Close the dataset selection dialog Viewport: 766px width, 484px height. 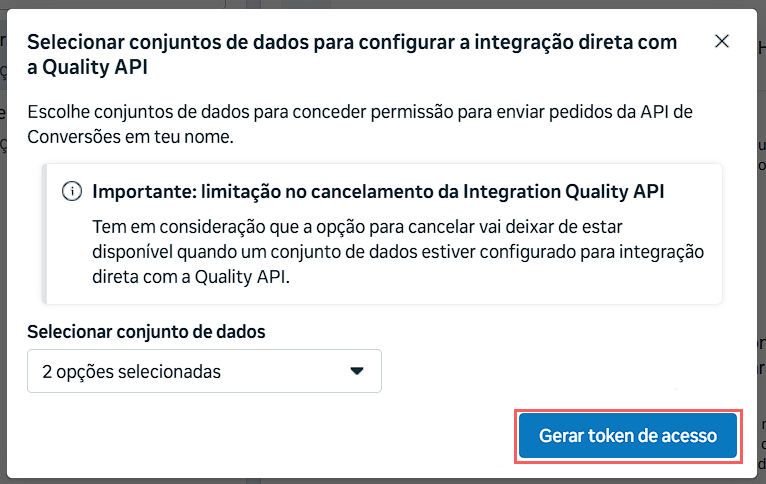(722, 42)
